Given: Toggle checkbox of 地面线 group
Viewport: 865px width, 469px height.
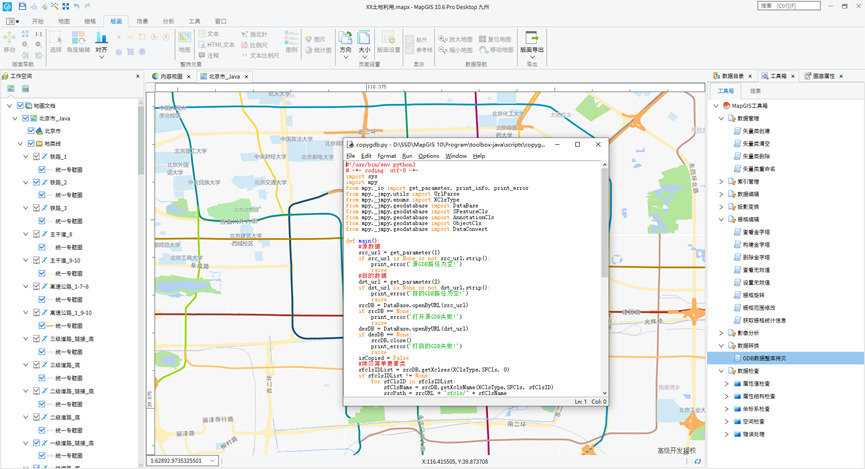Looking at the screenshot, I should coord(31,143).
